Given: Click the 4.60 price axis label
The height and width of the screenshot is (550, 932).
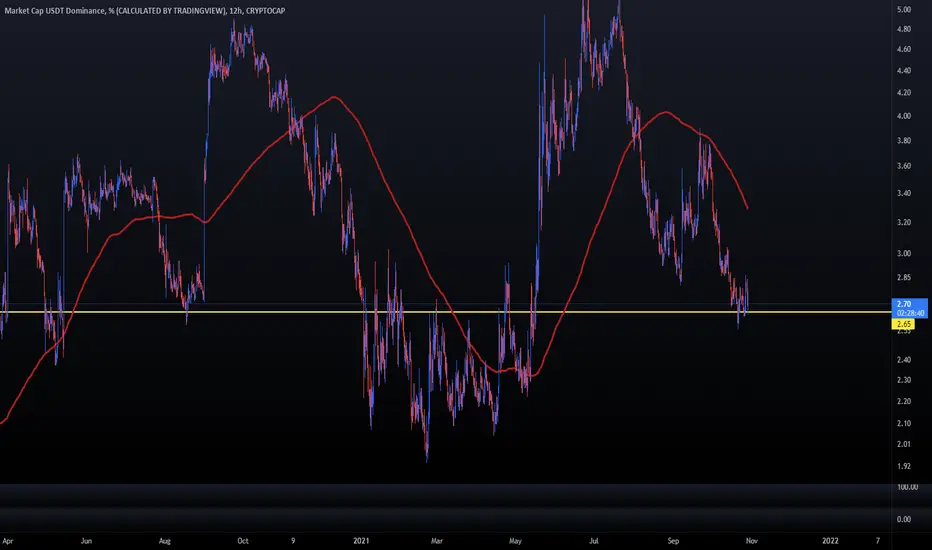Looking at the screenshot, I should 903,49.
